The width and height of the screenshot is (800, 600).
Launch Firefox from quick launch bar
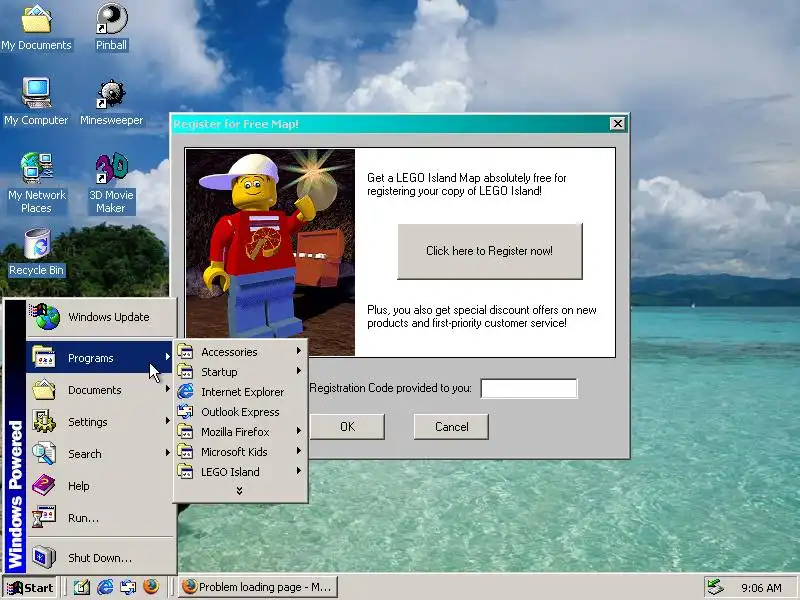click(x=151, y=587)
